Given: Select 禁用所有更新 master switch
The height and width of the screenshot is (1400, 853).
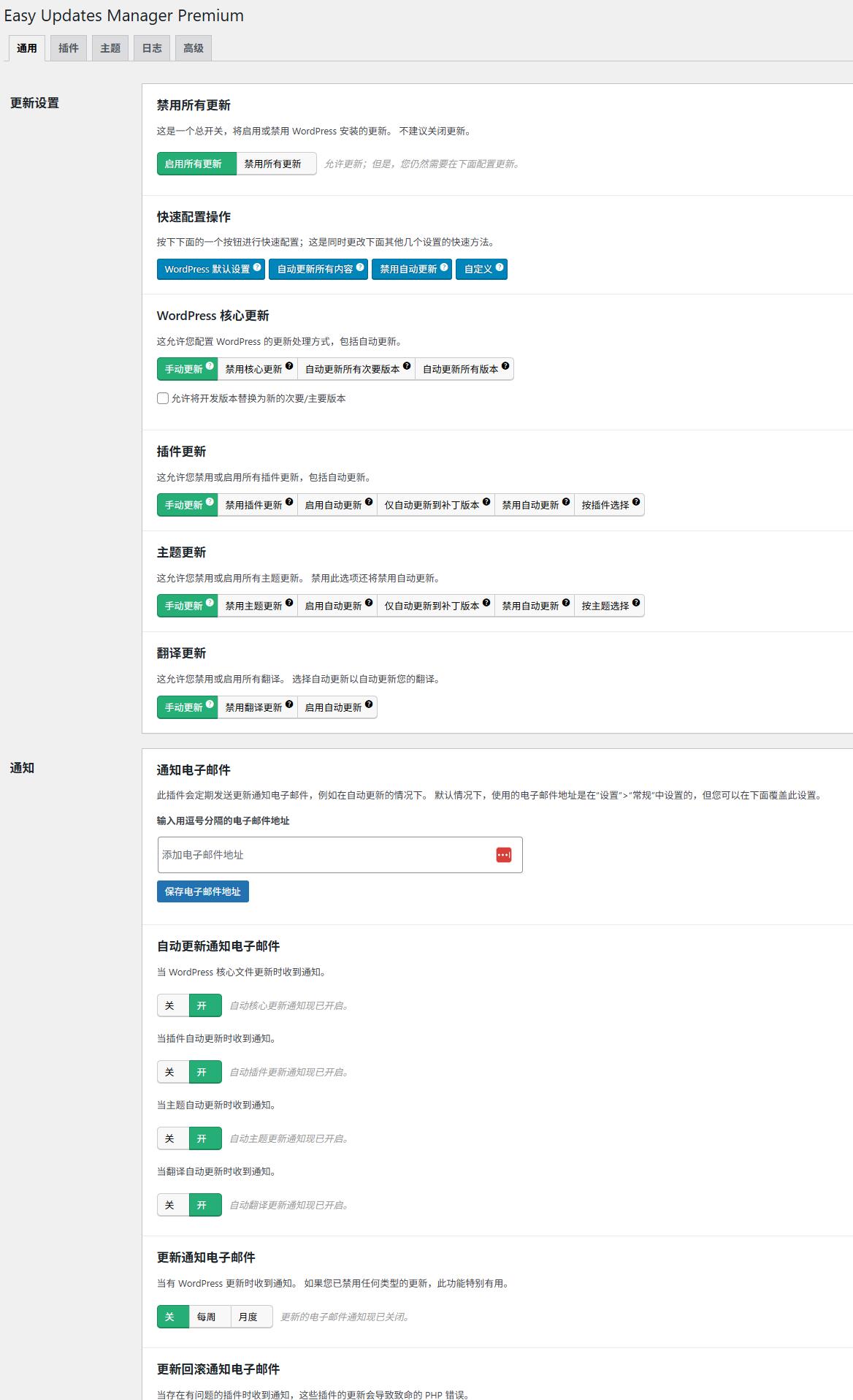Looking at the screenshot, I should (276, 164).
